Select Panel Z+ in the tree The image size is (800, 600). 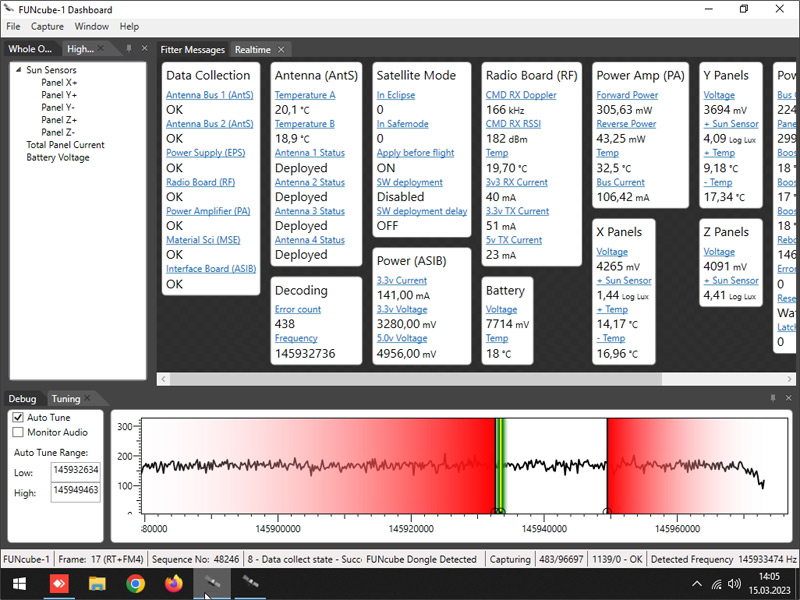(59, 119)
